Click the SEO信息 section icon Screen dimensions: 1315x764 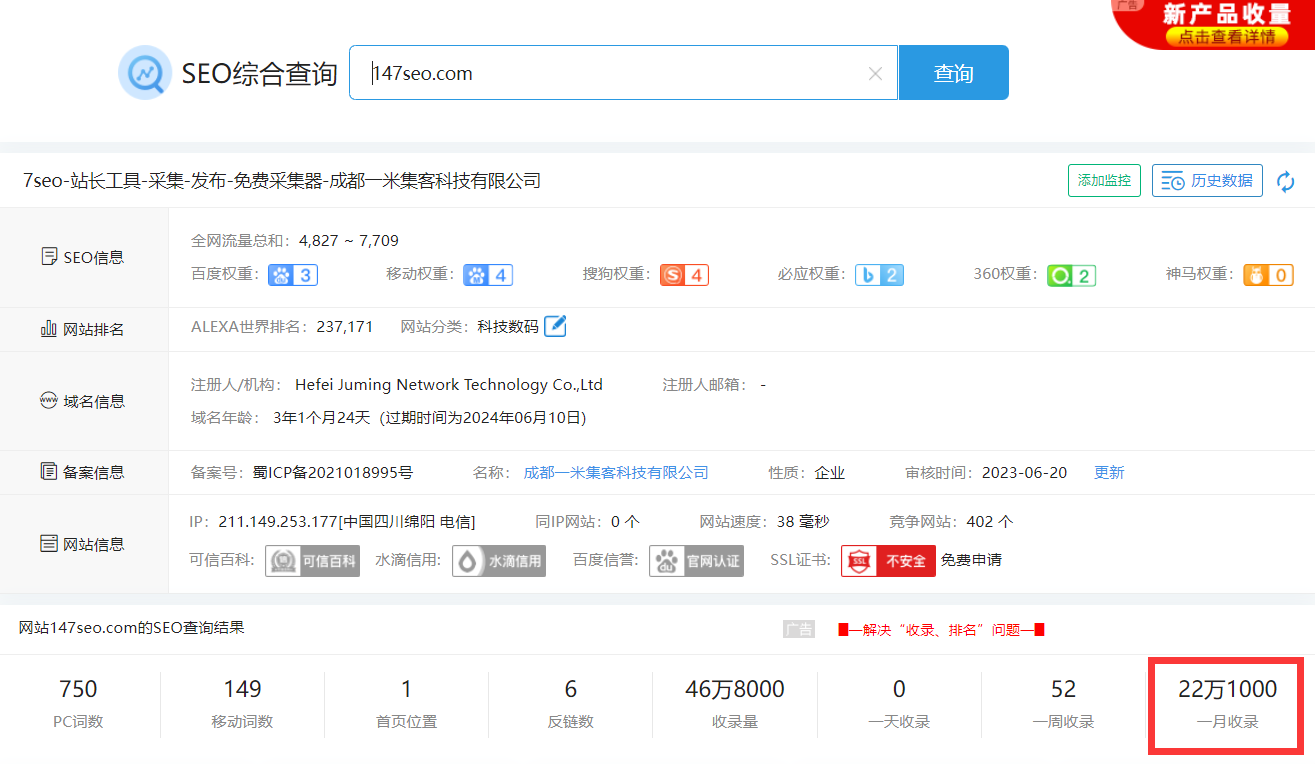[49, 257]
